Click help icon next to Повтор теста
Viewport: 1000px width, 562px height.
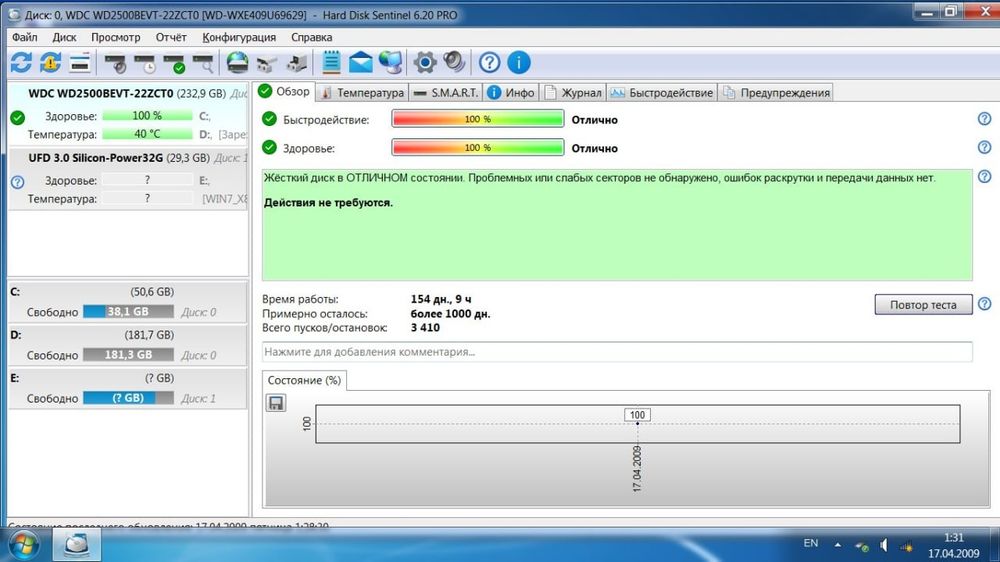pyautogui.click(x=984, y=304)
